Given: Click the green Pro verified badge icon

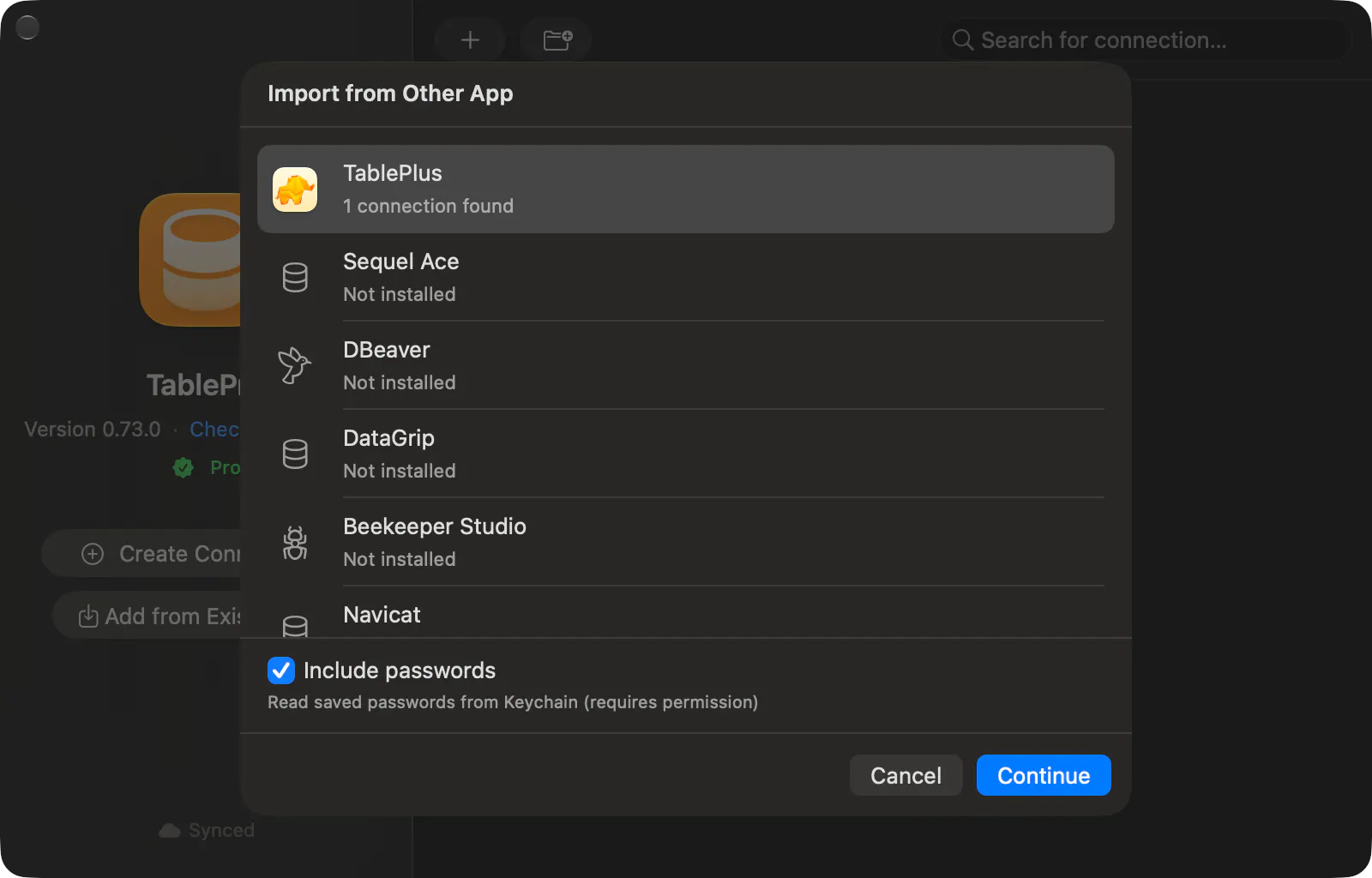Looking at the screenshot, I should (x=183, y=467).
